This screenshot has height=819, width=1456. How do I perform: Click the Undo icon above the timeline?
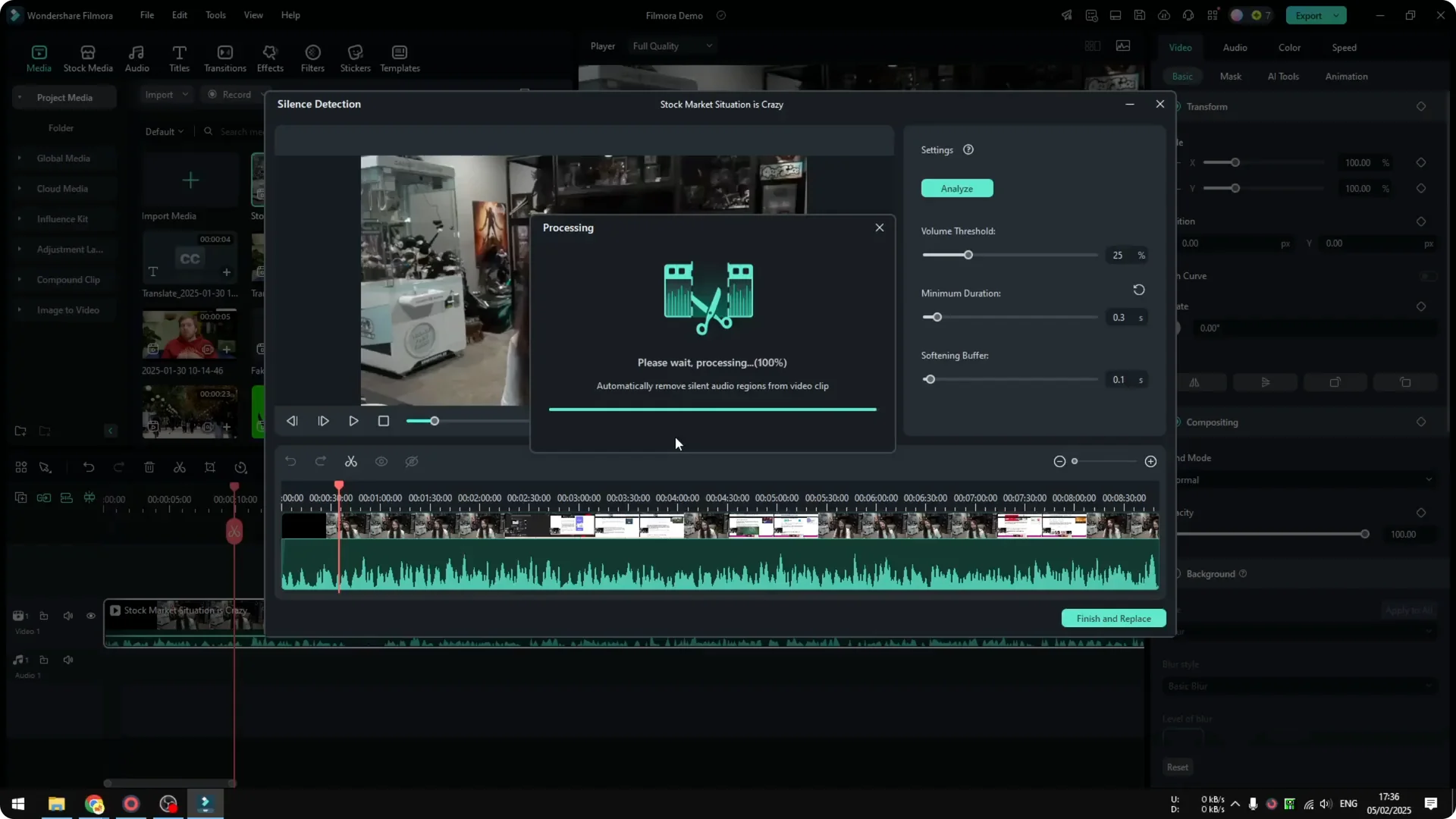(89, 466)
